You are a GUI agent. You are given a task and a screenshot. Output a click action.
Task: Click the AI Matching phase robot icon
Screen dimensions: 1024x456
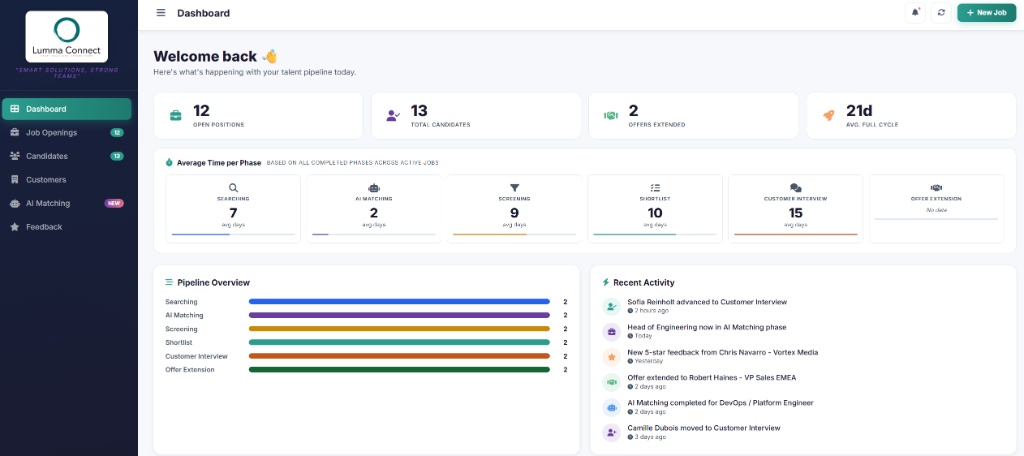tap(374, 187)
